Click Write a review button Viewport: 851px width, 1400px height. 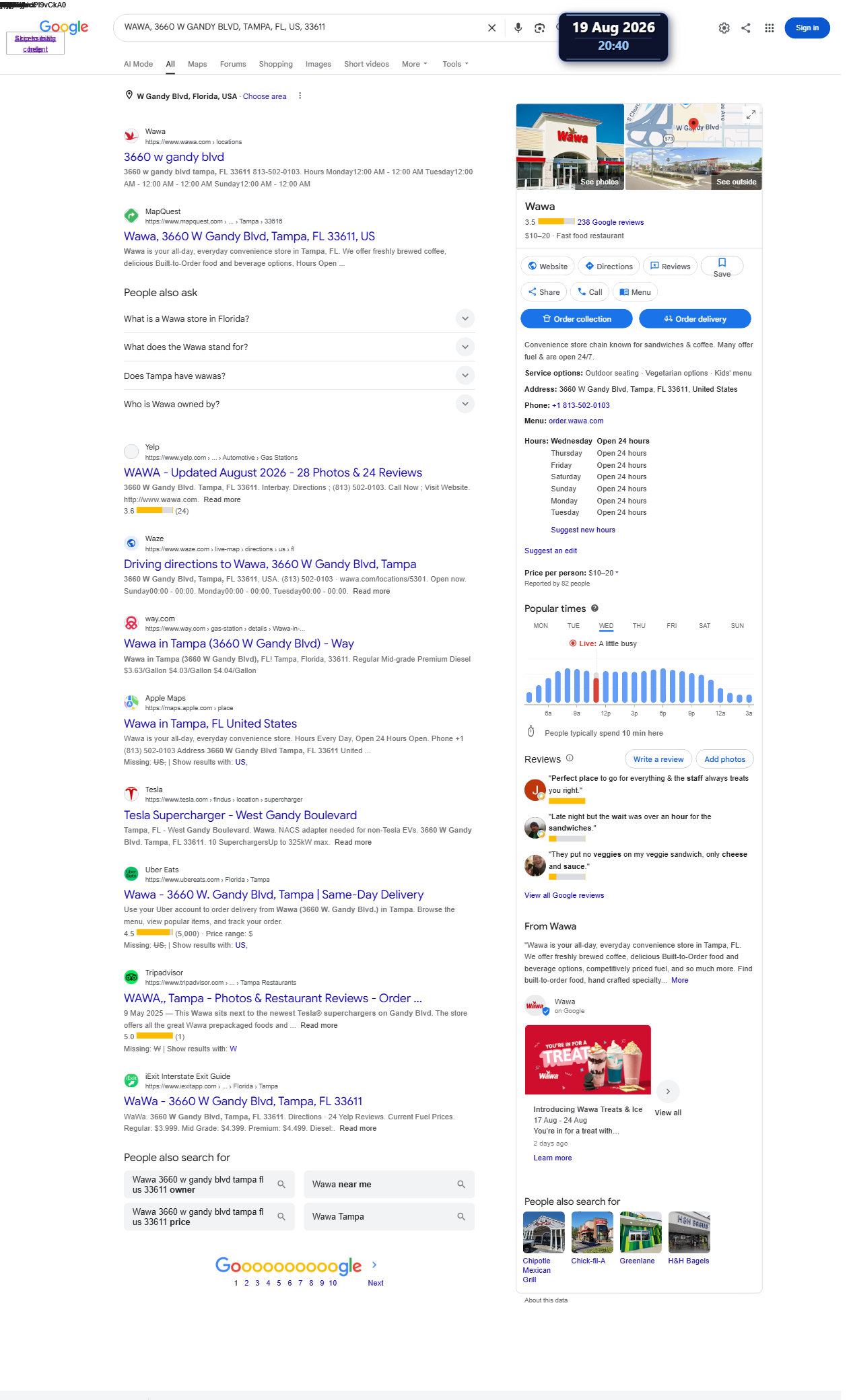pos(658,759)
